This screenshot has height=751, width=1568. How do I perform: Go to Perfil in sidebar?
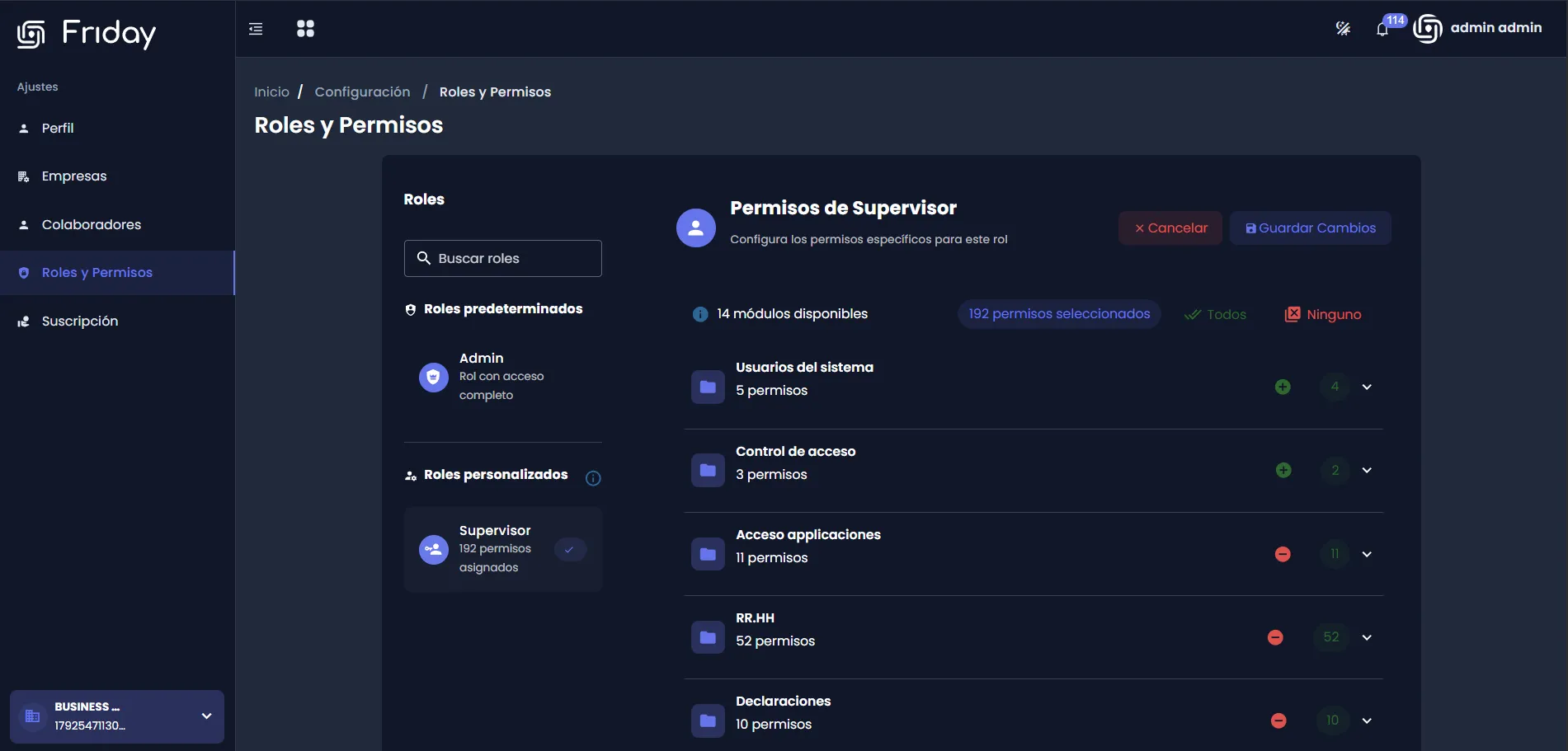[x=117, y=129]
